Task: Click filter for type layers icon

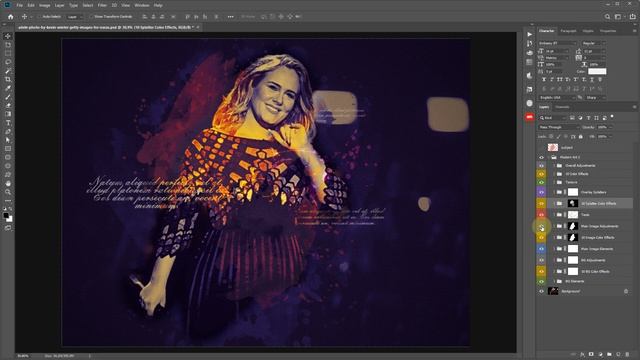Action: [x=589, y=118]
